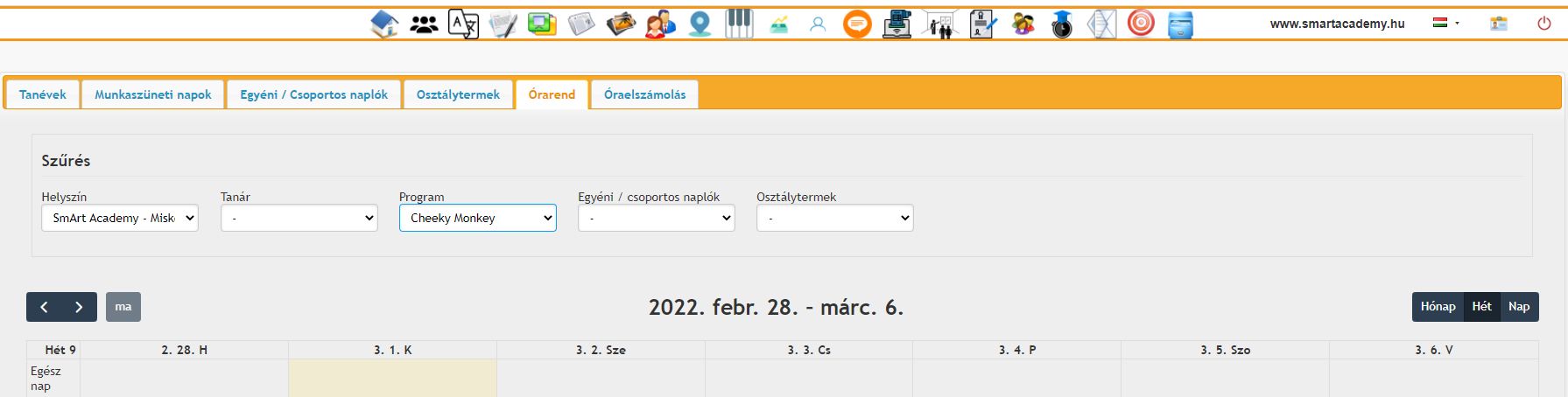The image size is (1568, 397).
Task: Open the translation icon in the toolbar
Action: click(x=463, y=24)
